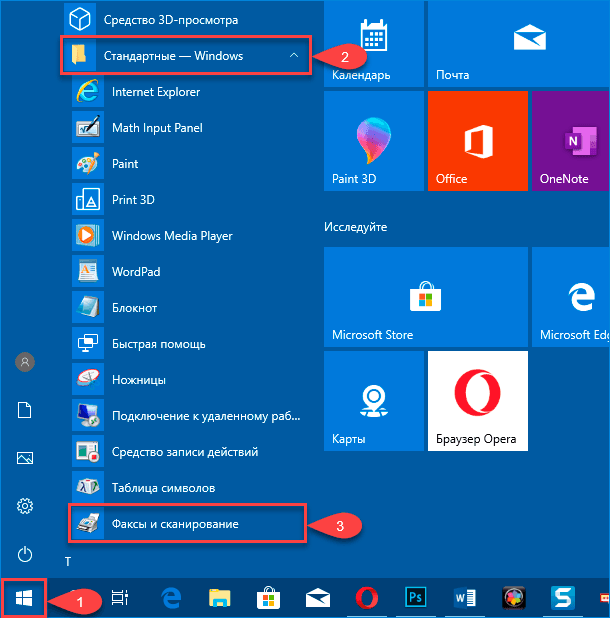Open the Office tile
Image resolution: width=610 pixels, height=618 pixels.
pos(476,142)
